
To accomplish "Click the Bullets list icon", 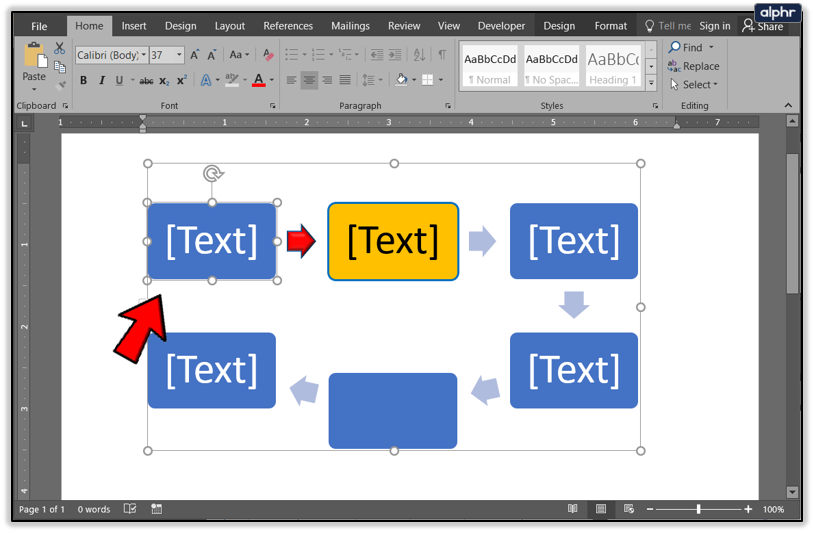I will click(x=292, y=55).
